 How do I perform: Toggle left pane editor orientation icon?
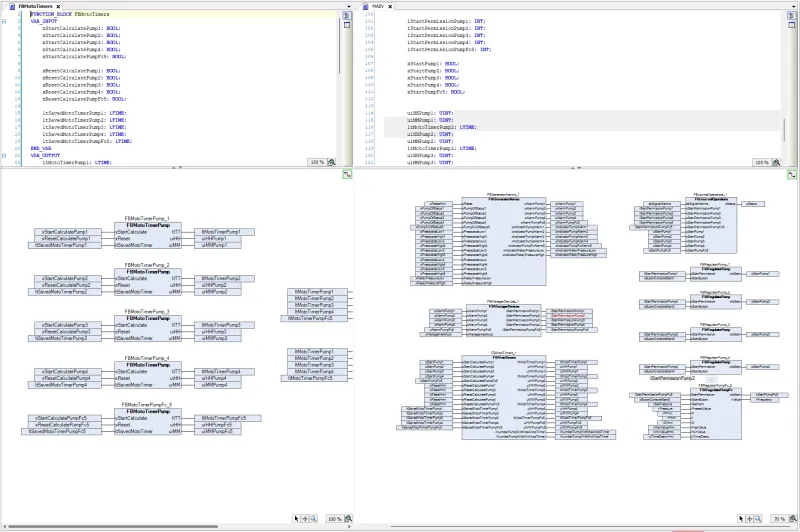[x=347, y=174]
